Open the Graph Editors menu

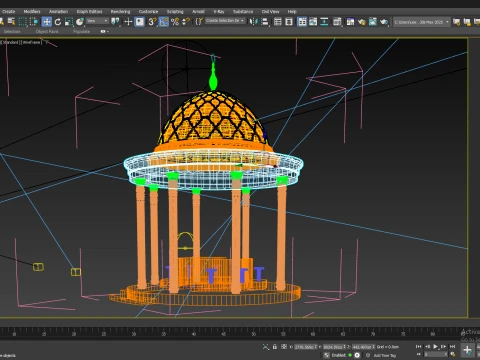pos(89,12)
